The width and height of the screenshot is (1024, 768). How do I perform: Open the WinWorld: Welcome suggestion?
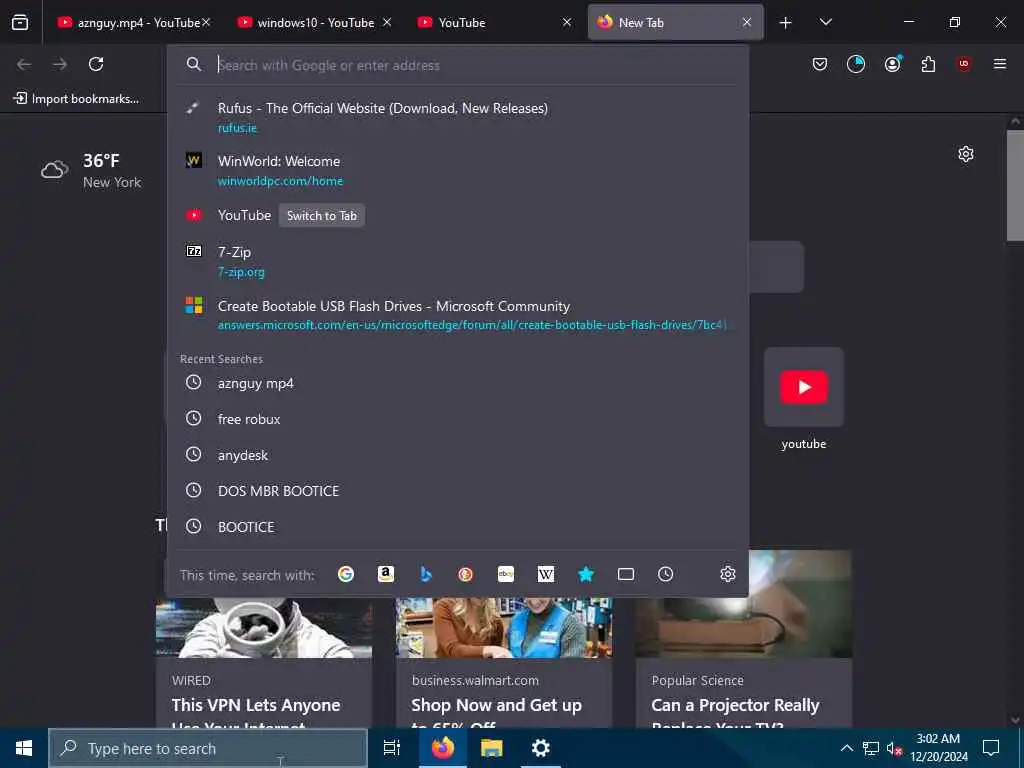(457, 170)
